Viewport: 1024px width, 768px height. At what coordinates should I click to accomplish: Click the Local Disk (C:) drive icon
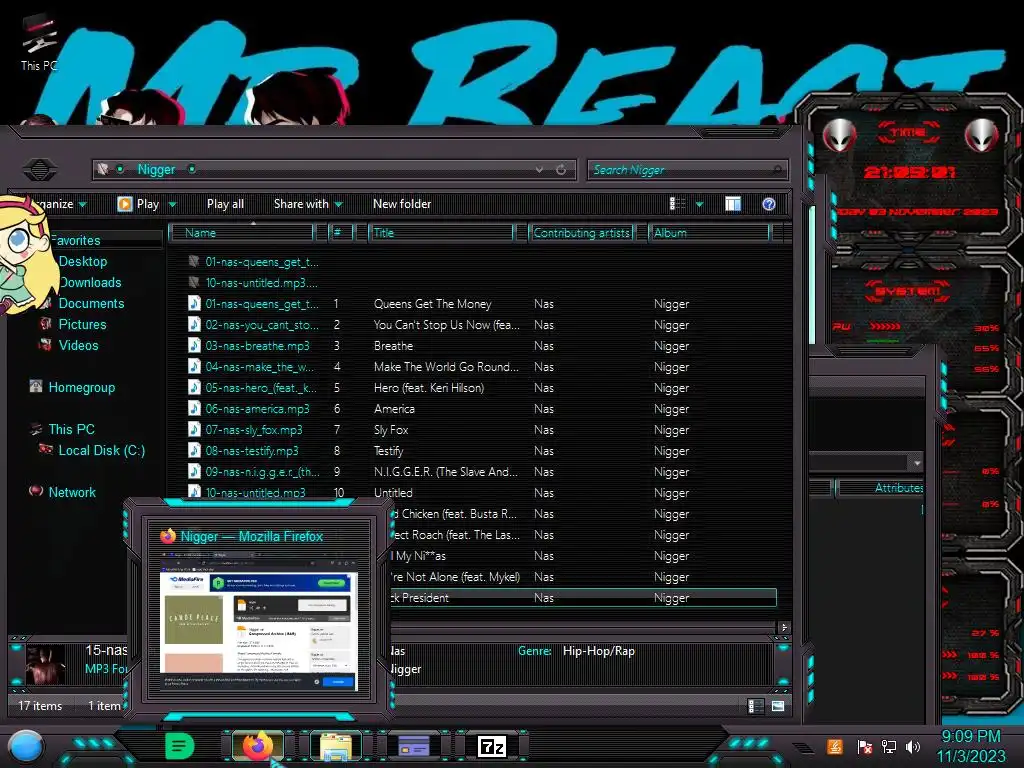[x=46, y=449]
